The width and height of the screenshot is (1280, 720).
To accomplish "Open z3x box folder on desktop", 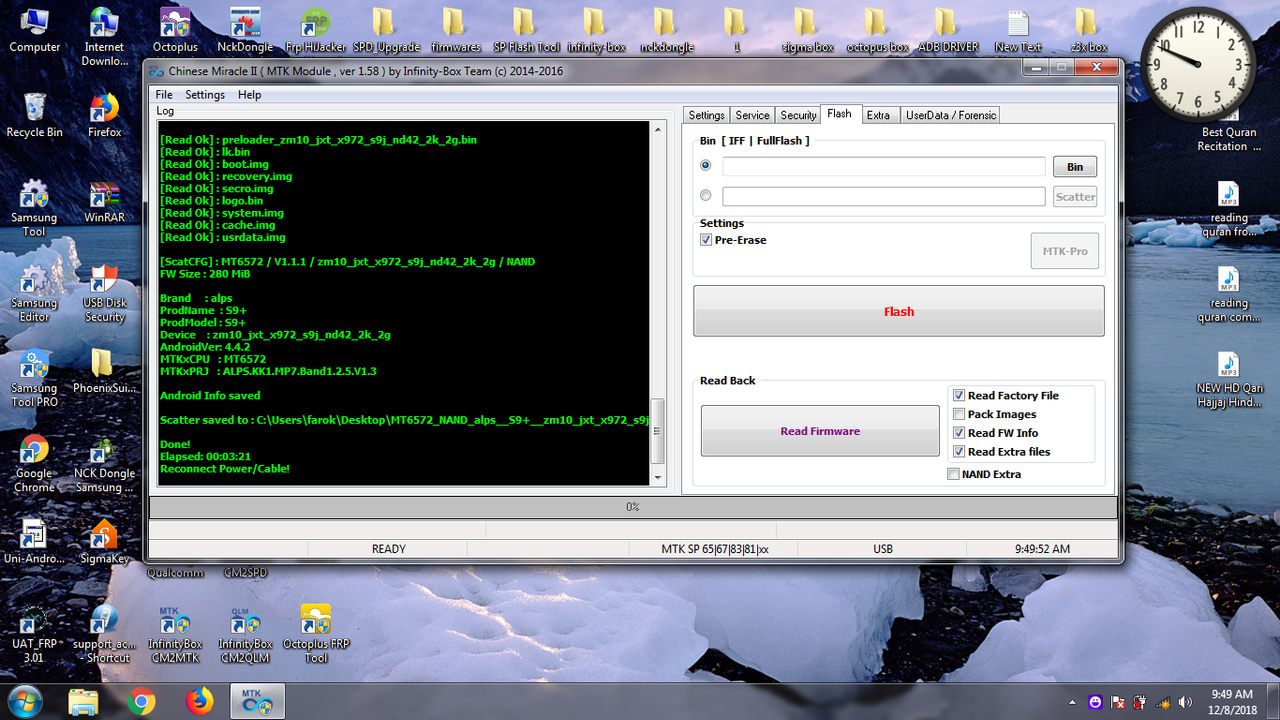I will pos(1088,30).
